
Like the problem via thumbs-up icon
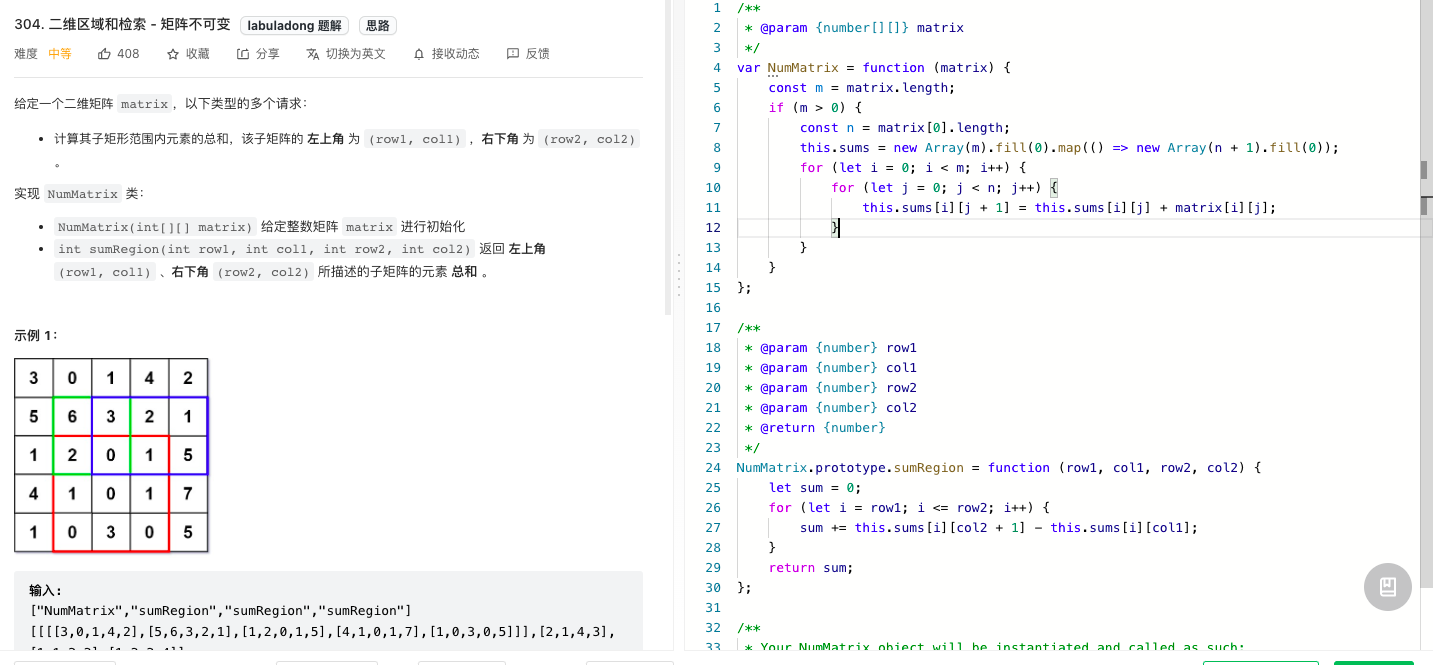[104, 54]
